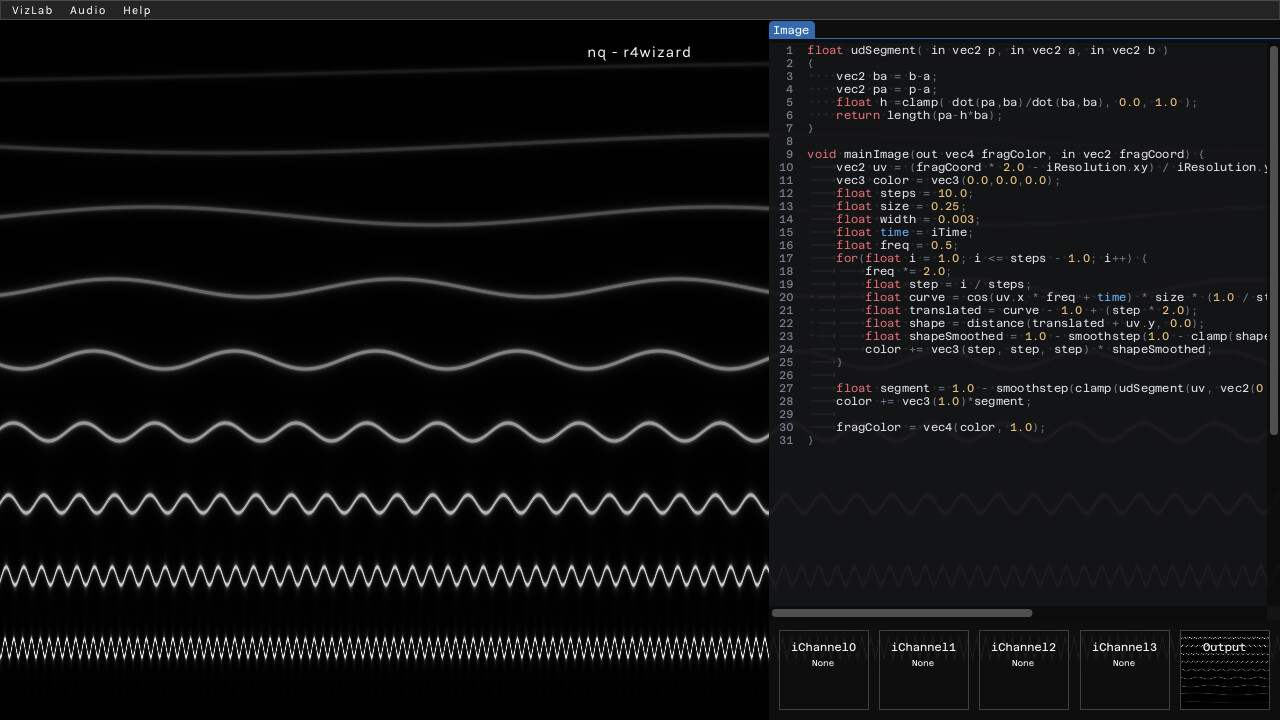This screenshot has height=720, width=1280.
Task: Open the Help menu
Action: tap(137, 10)
